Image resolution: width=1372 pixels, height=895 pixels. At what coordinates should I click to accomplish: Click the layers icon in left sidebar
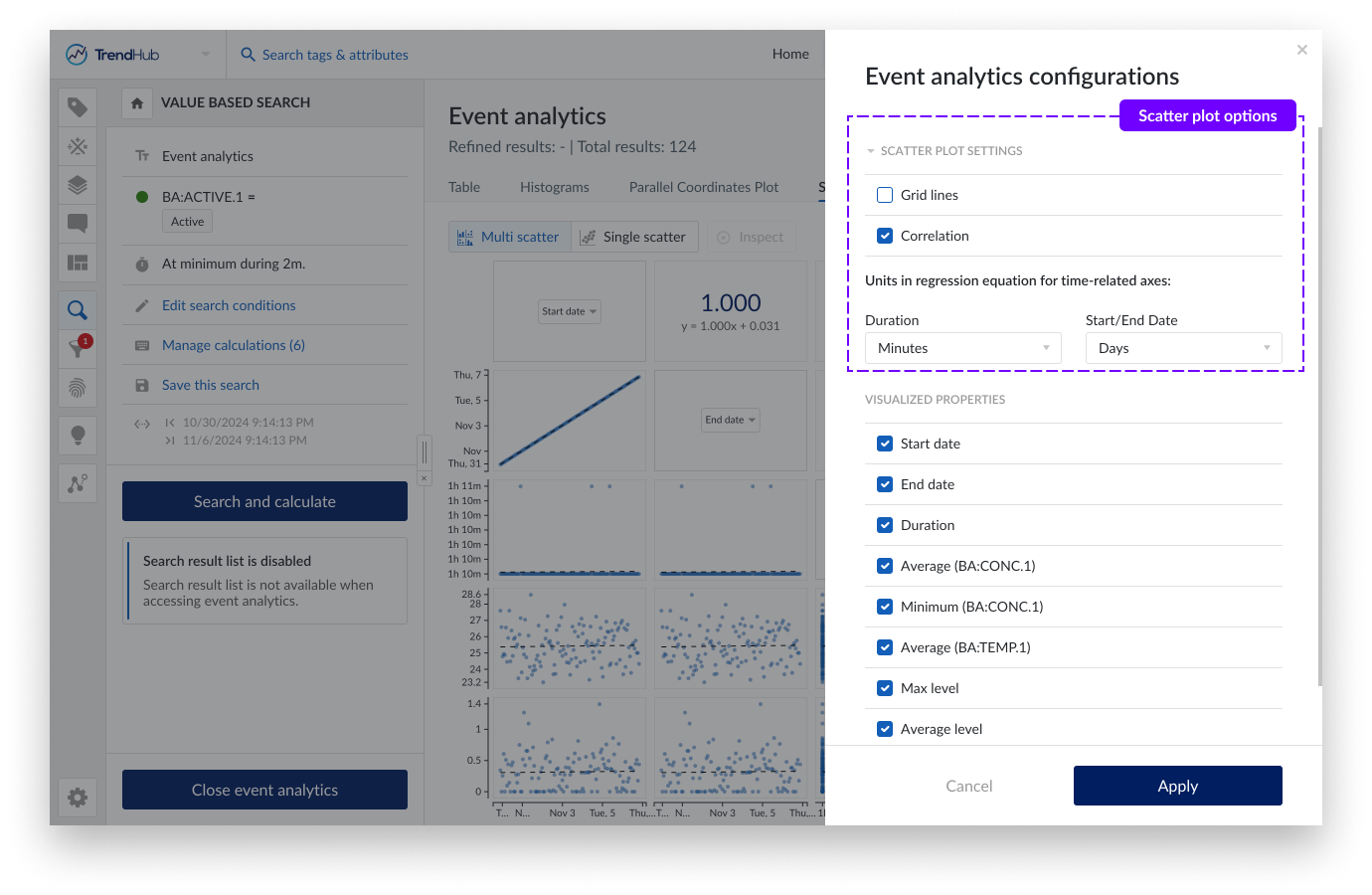tap(78, 185)
